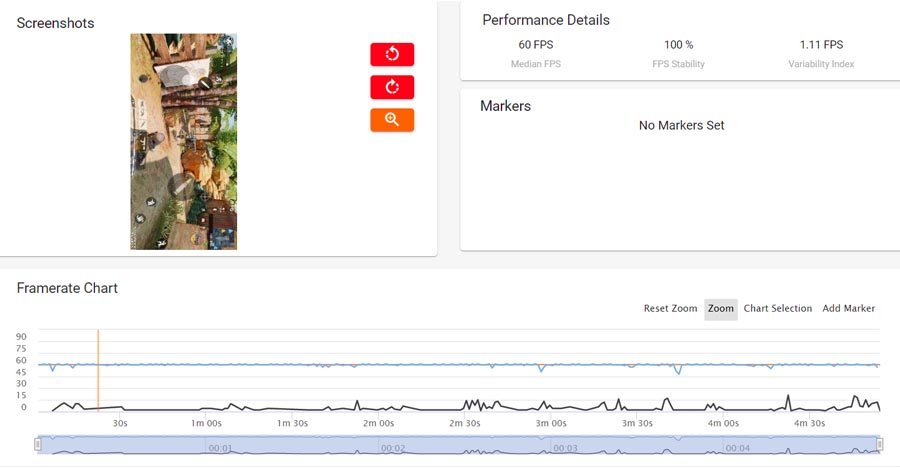Click the tallest black spike before 4m 30s

point(788,397)
